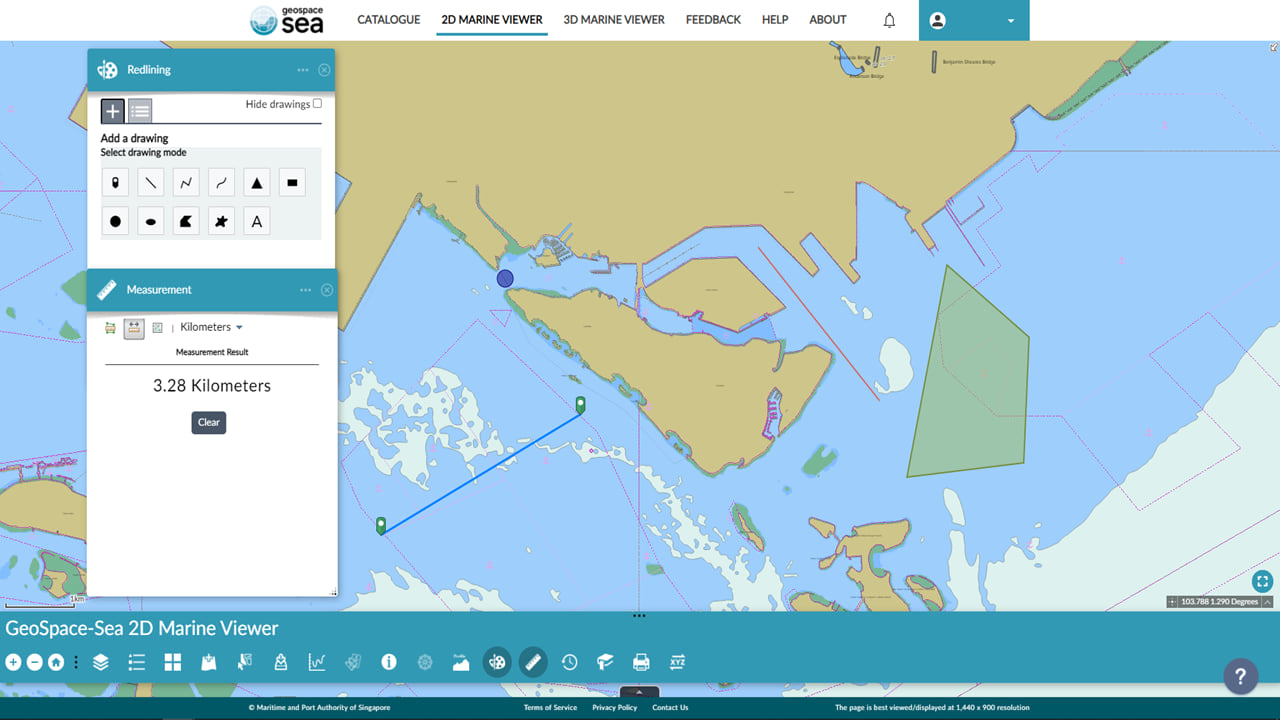Open the help question mark button
The image size is (1280, 720).
coord(1241,675)
